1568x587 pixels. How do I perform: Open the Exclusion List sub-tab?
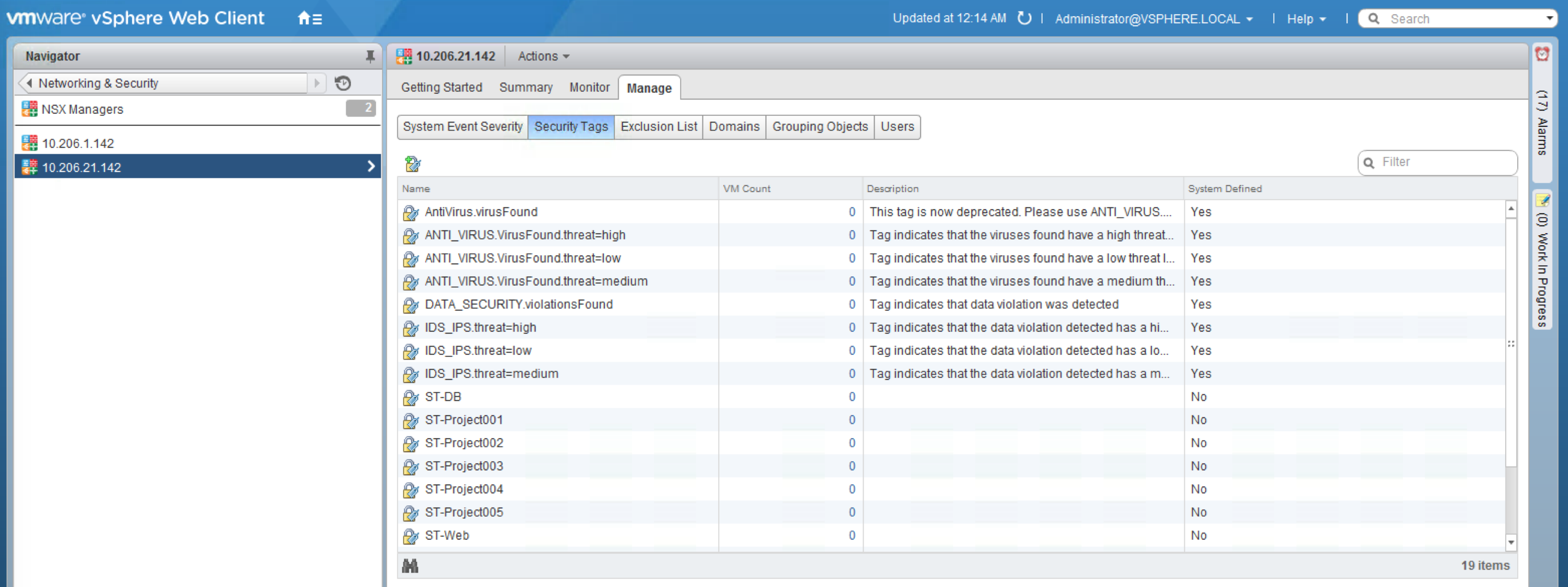[x=659, y=127]
